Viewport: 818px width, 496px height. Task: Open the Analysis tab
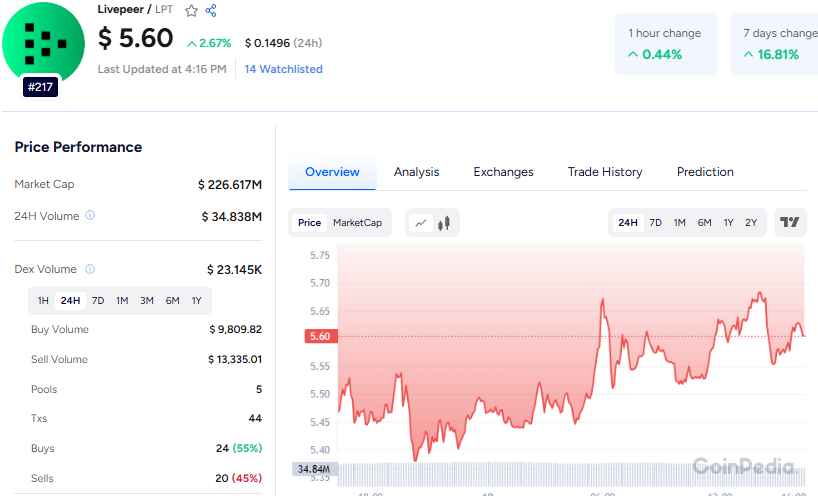pyautogui.click(x=416, y=172)
